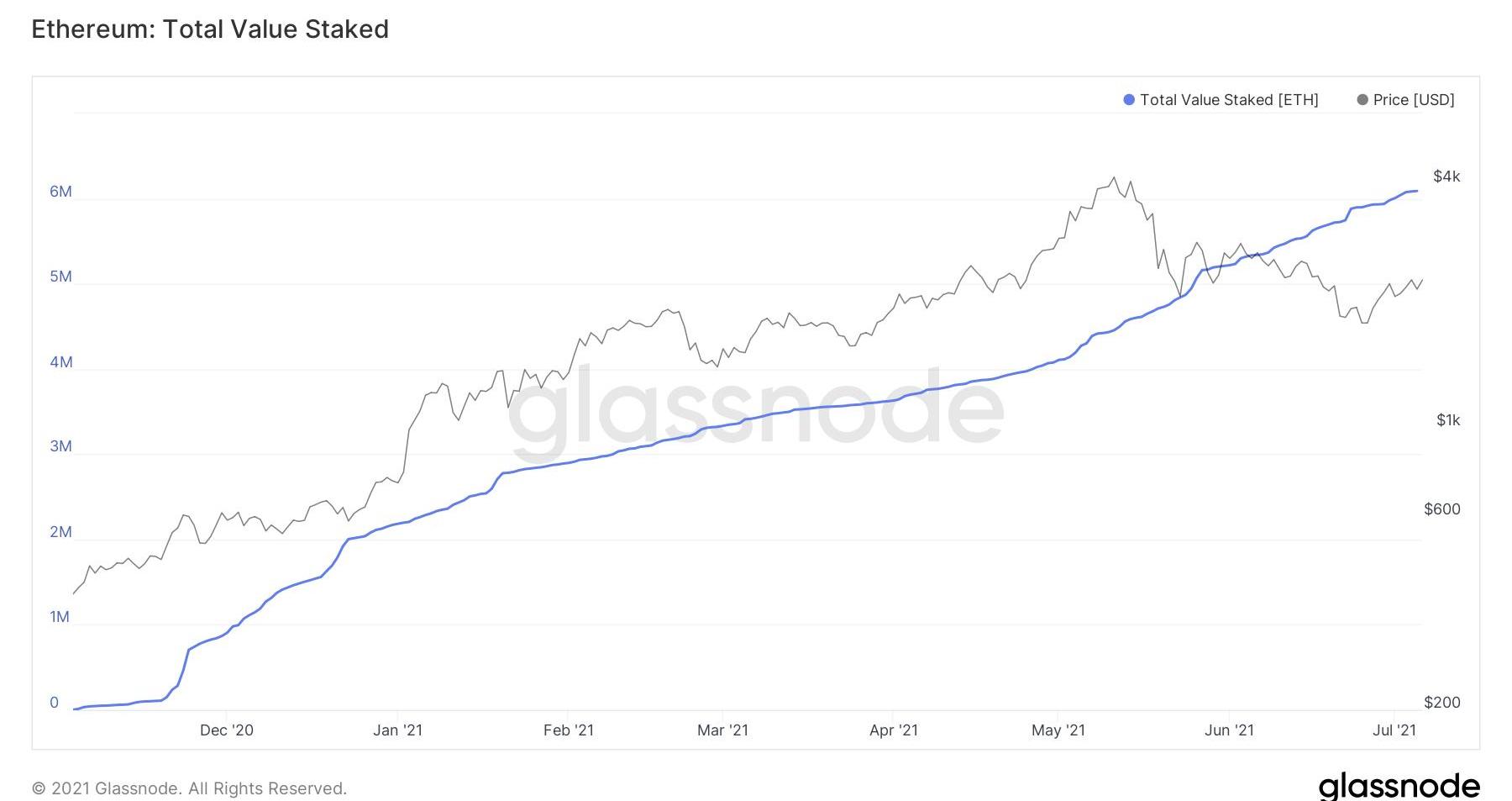Click the $4k price axis label
The width and height of the screenshot is (1512, 801).
1446,177
